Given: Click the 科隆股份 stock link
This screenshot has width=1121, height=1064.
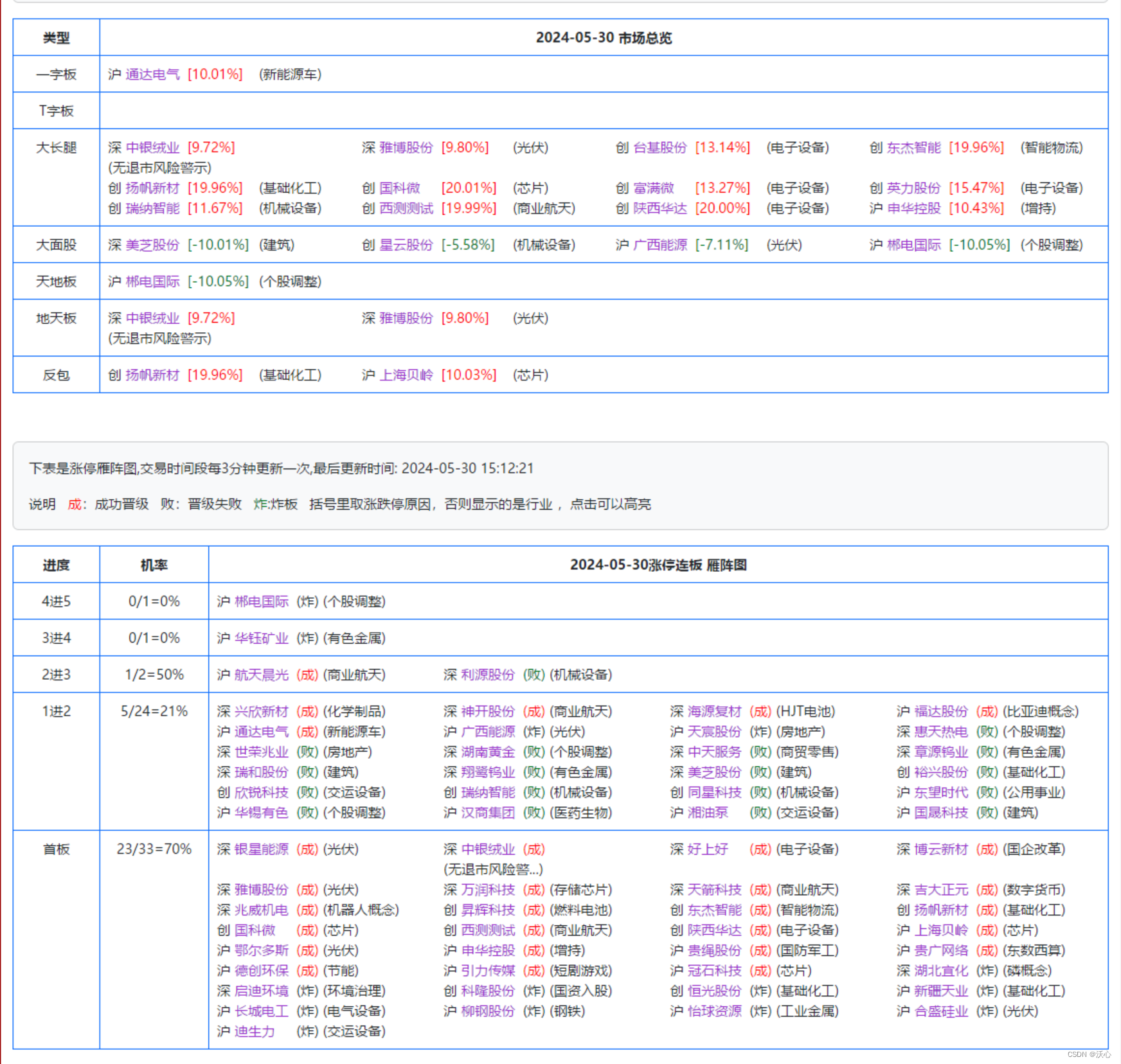Looking at the screenshot, I should pyautogui.click(x=489, y=991).
